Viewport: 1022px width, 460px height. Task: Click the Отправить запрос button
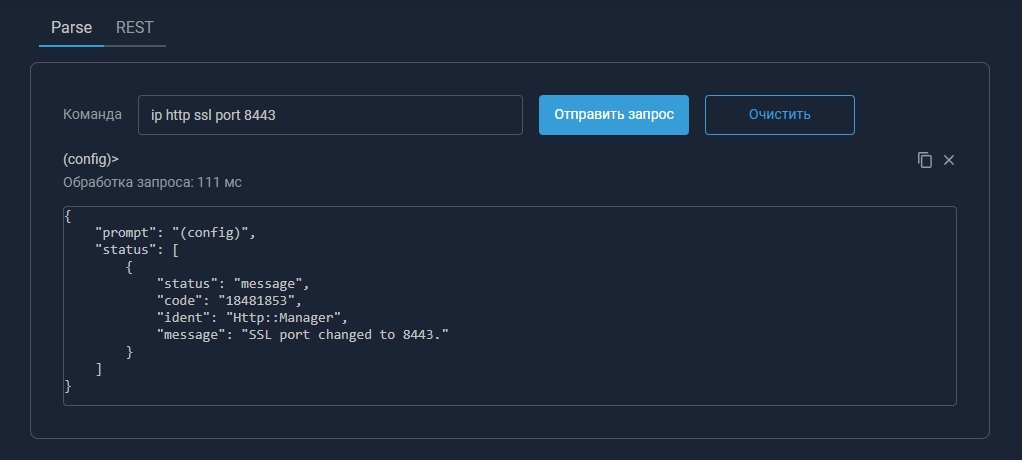pos(614,114)
